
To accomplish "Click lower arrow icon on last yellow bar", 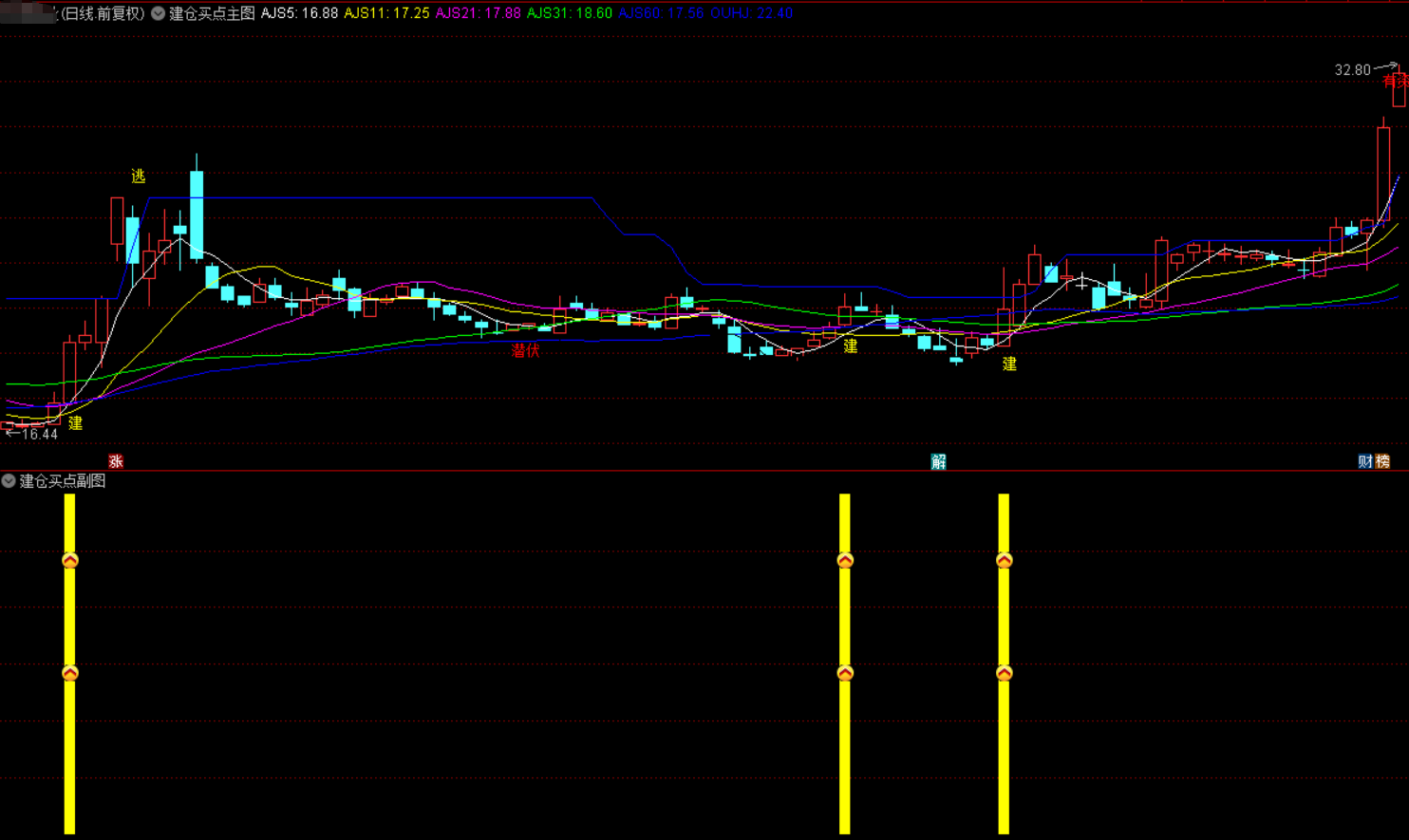I will pos(1004,673).
